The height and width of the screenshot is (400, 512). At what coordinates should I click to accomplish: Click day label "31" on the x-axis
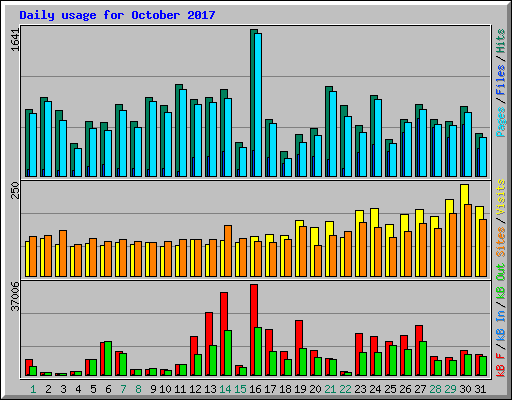point(480,389)
